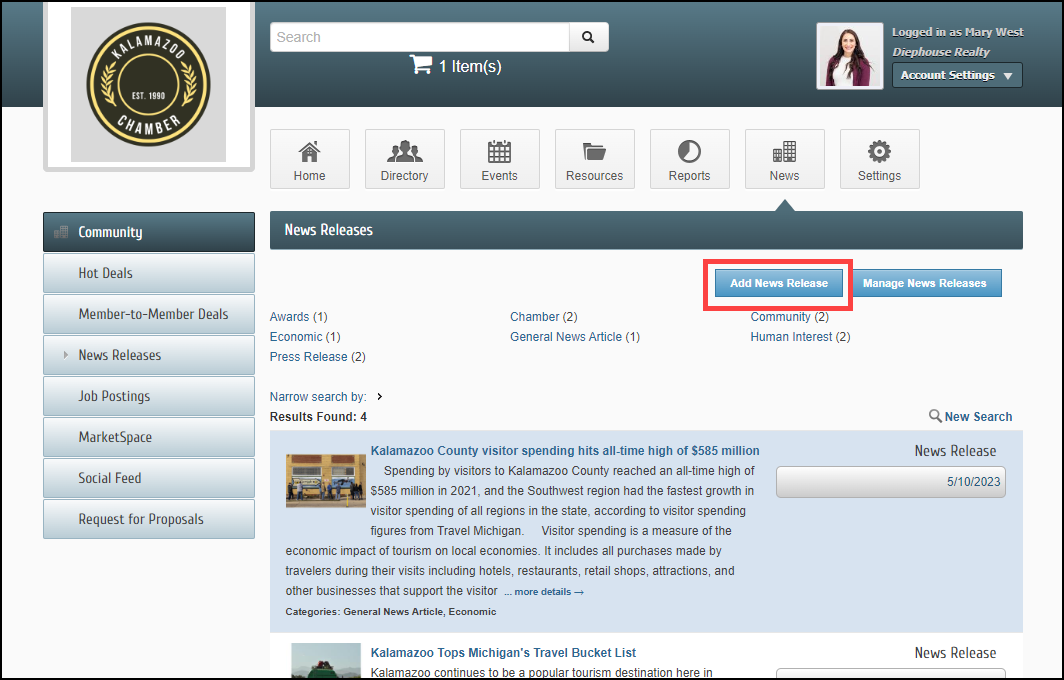Click the magnifying glass search button
1064x680 pixels.
tap(588, 37)
